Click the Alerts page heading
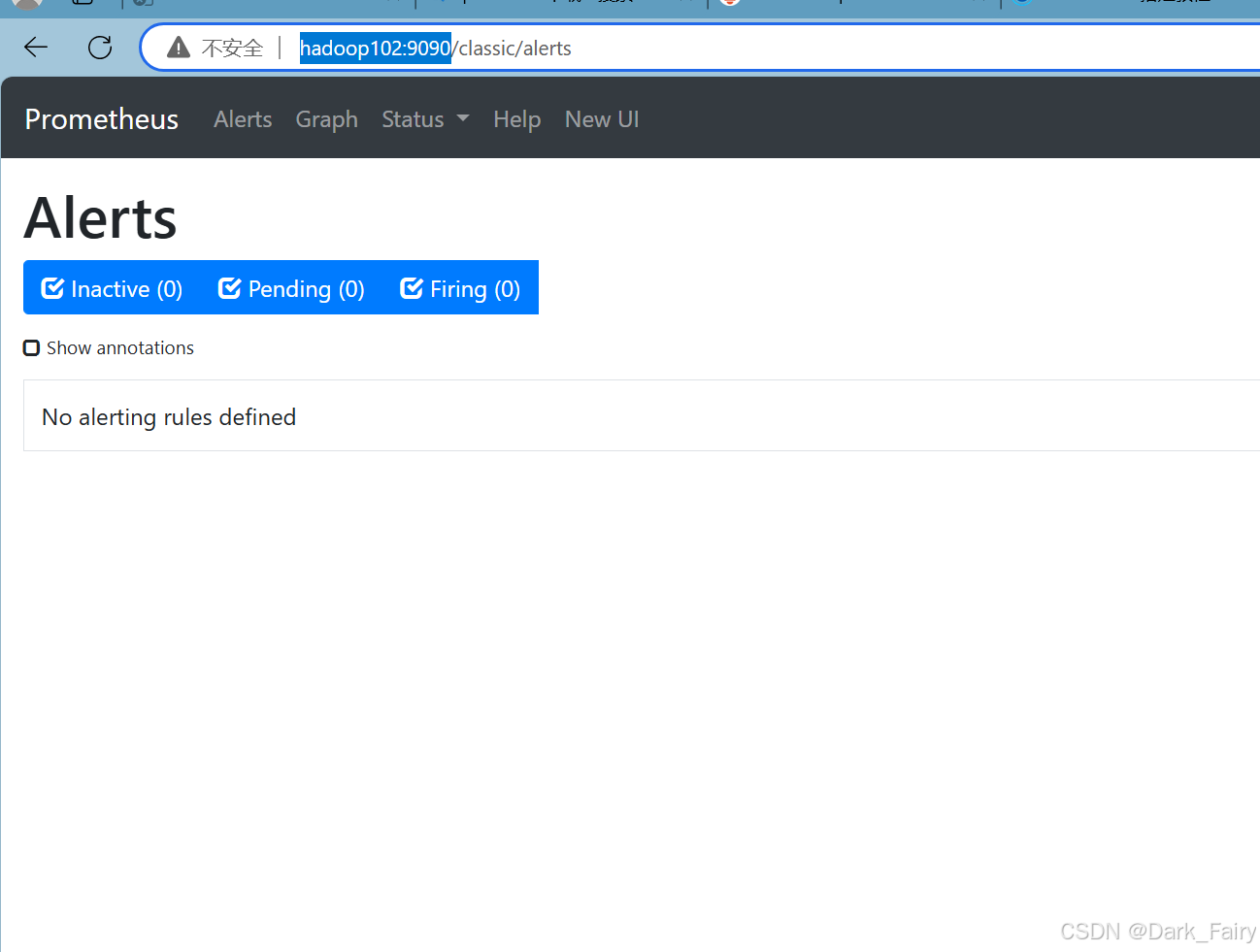This screenshot has width=1260, height=952. [101, 217]
